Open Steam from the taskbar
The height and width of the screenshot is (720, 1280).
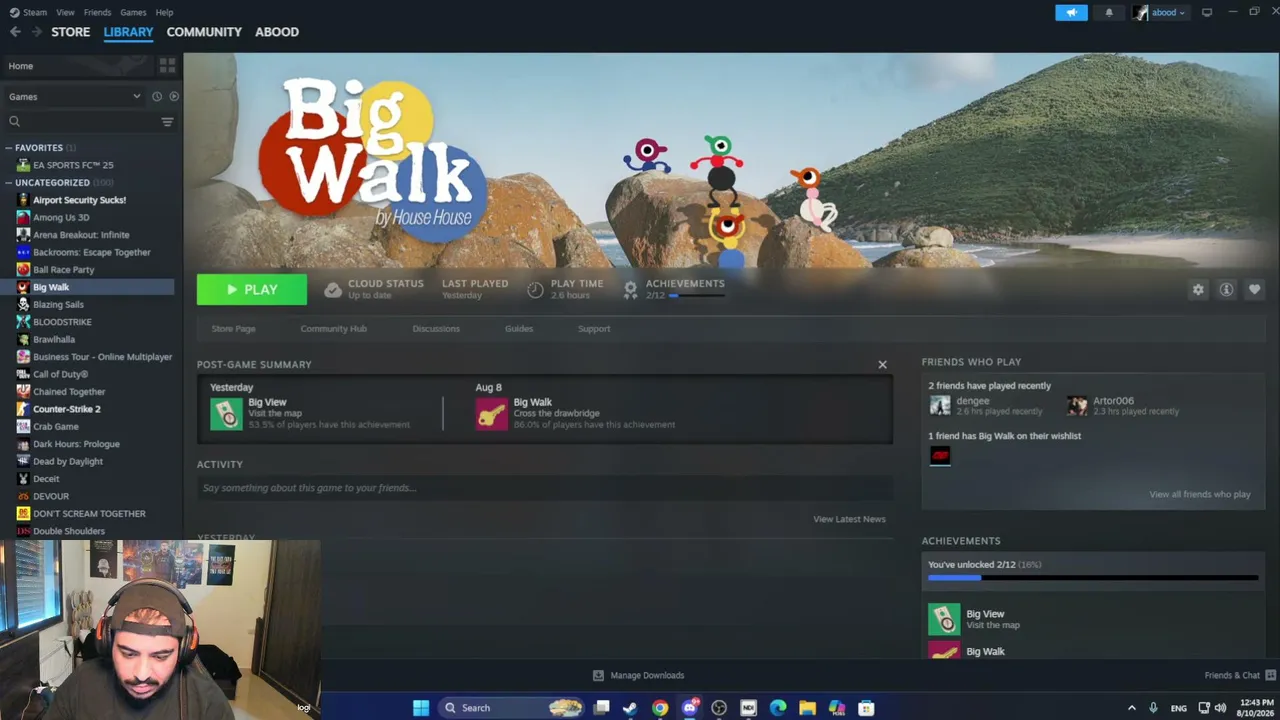click(630, 708)
